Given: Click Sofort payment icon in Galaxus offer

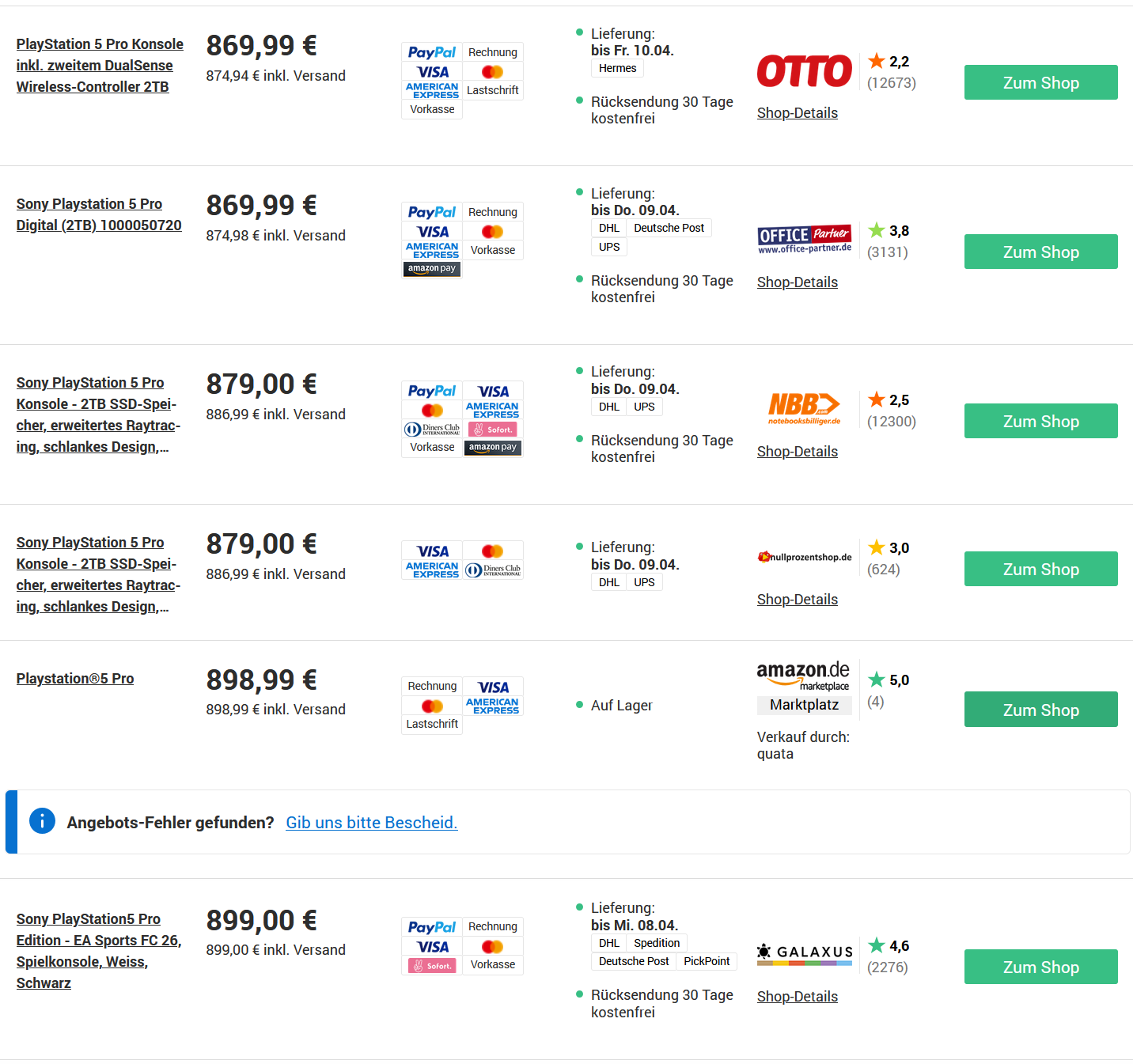Looking at the screenshot, I should 432,965.
